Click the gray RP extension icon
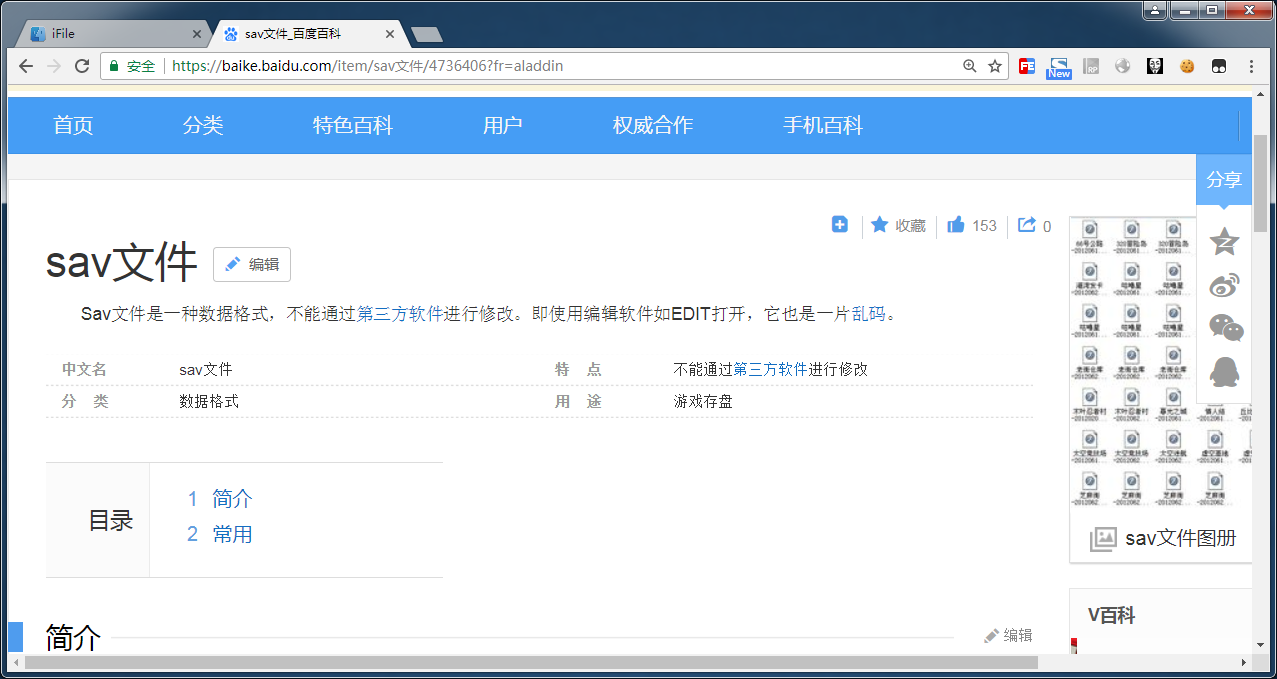Screen dimensions: 1277x679 pyautogui.click(x=1091, y=66)
